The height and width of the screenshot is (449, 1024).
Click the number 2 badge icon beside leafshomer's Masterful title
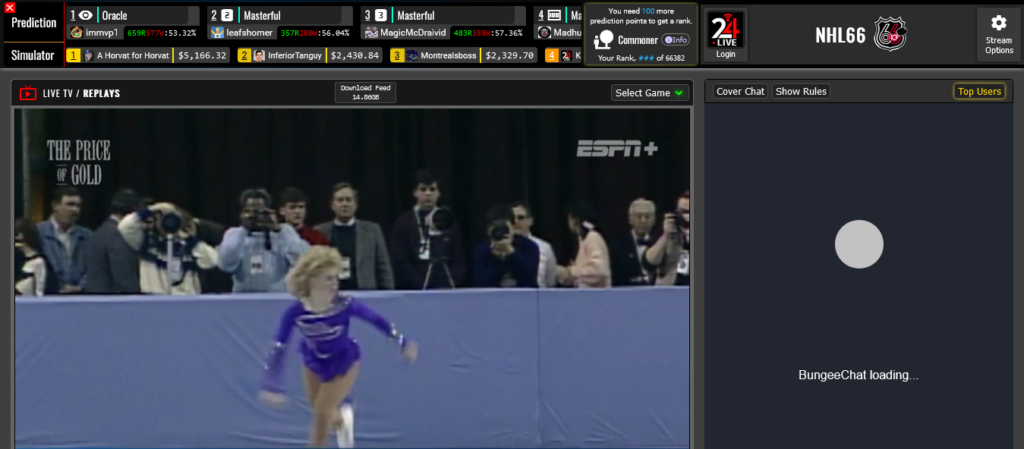tap(227, 15)
